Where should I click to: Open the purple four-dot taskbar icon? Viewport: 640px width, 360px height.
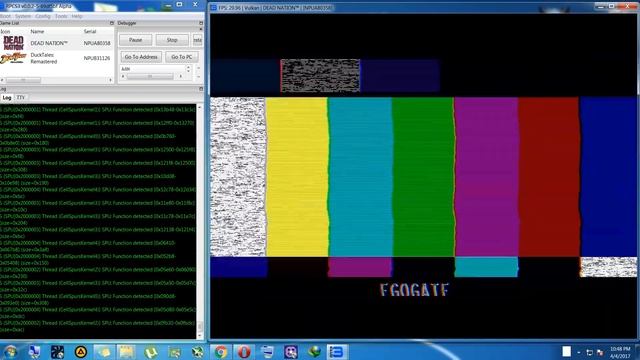pos(291,352)
